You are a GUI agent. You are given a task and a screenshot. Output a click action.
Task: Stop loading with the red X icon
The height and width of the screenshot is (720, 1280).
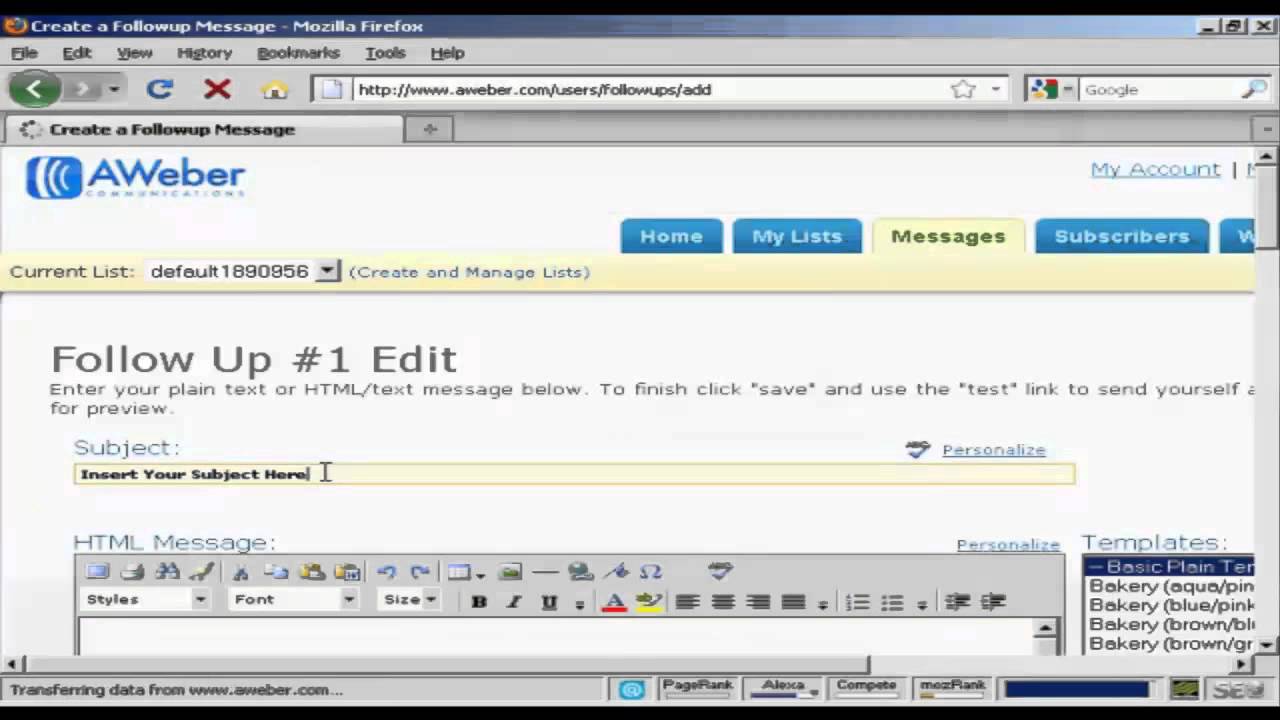217,89
